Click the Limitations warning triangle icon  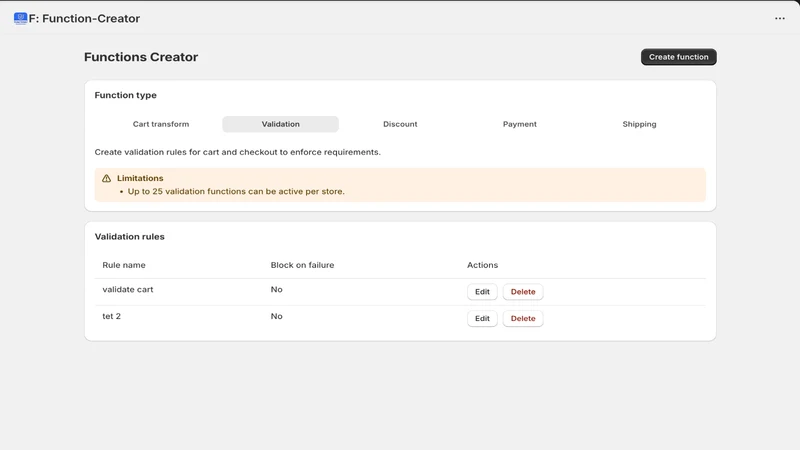pyautogui.click(x=106, y=178)
